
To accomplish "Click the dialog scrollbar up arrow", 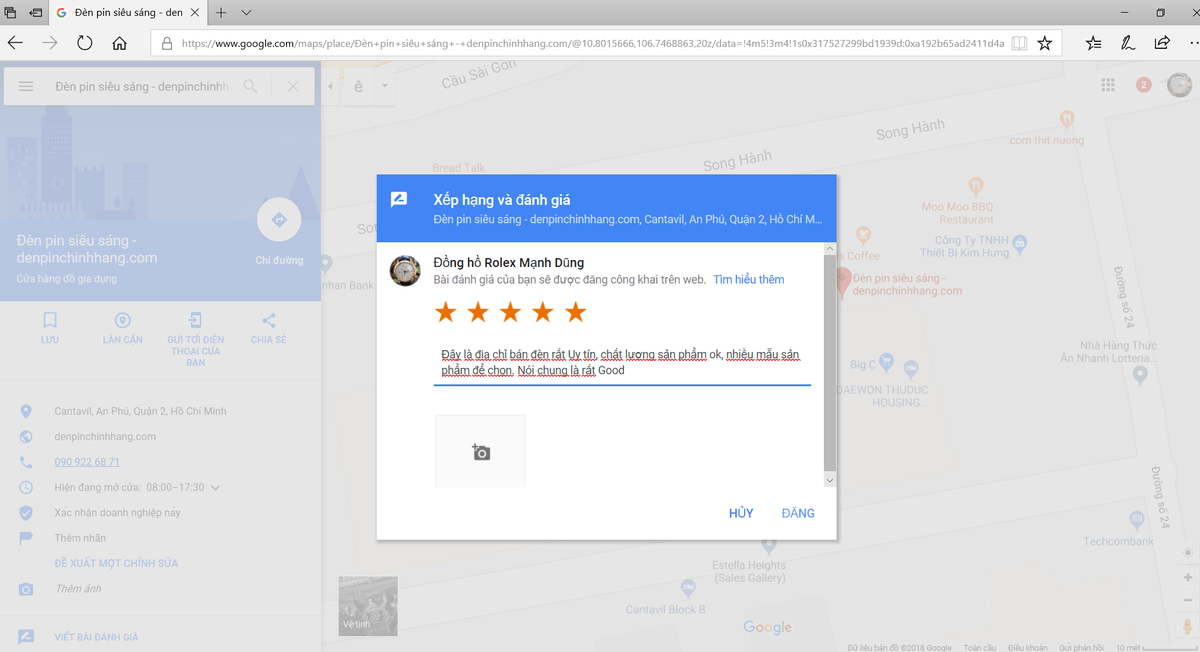I will coord(829,248).
